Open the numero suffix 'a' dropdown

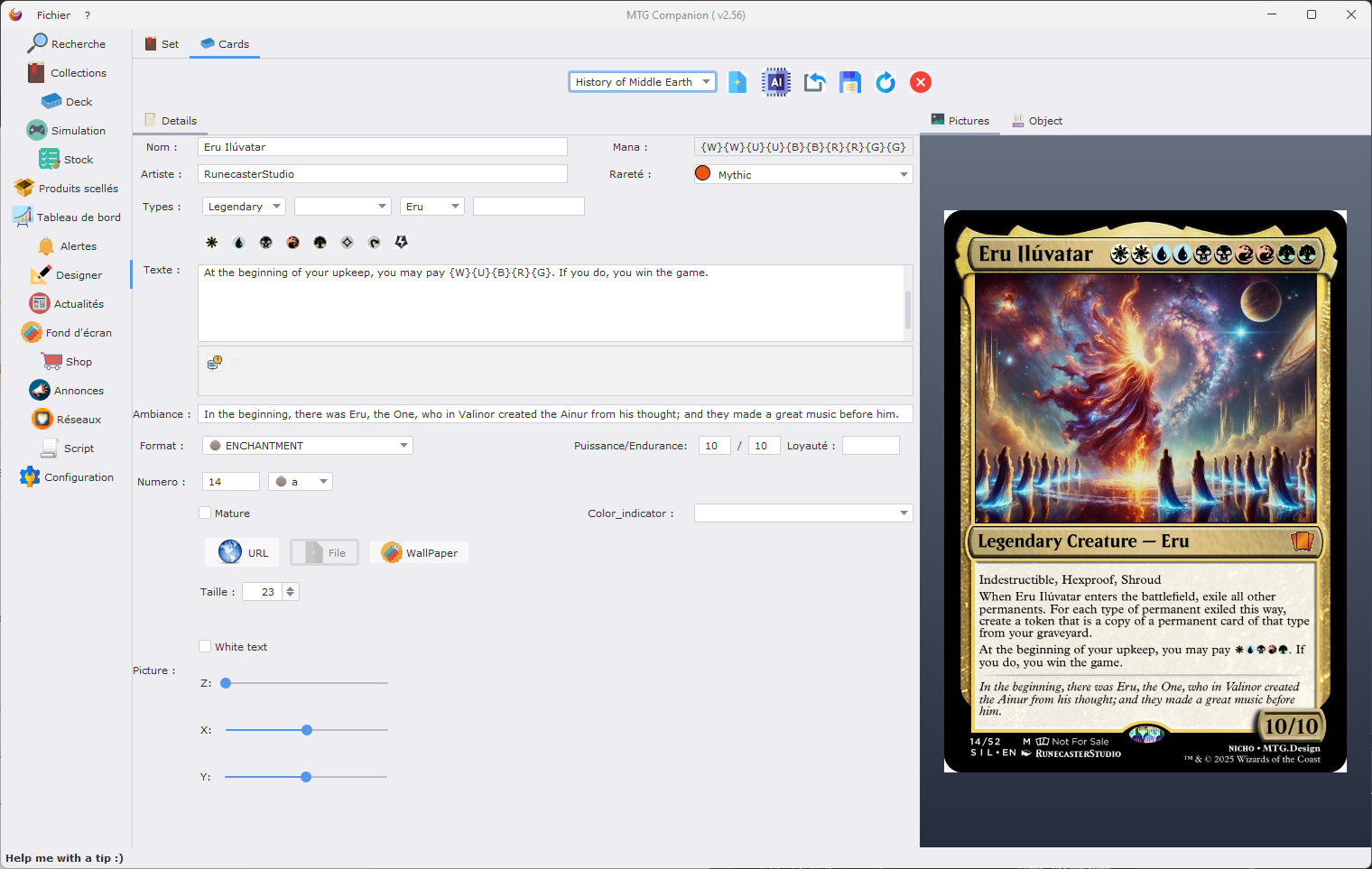pyautogui.click(x=301, y=482)
